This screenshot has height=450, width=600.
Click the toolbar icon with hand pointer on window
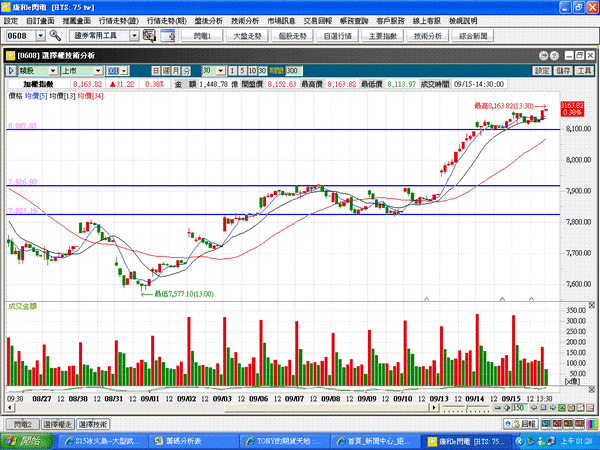click(x=149, y=36)
